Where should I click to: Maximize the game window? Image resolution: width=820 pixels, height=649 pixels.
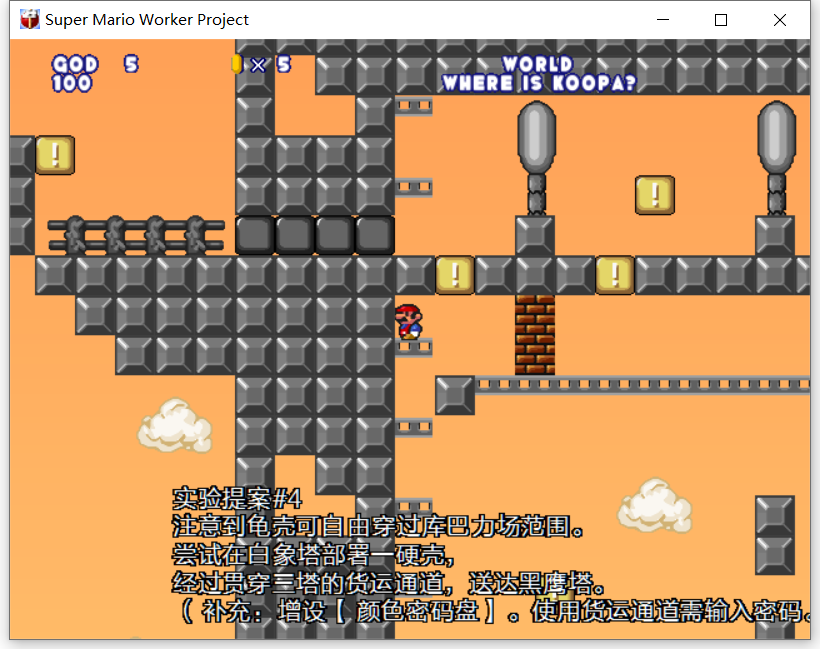click(721, 20)
